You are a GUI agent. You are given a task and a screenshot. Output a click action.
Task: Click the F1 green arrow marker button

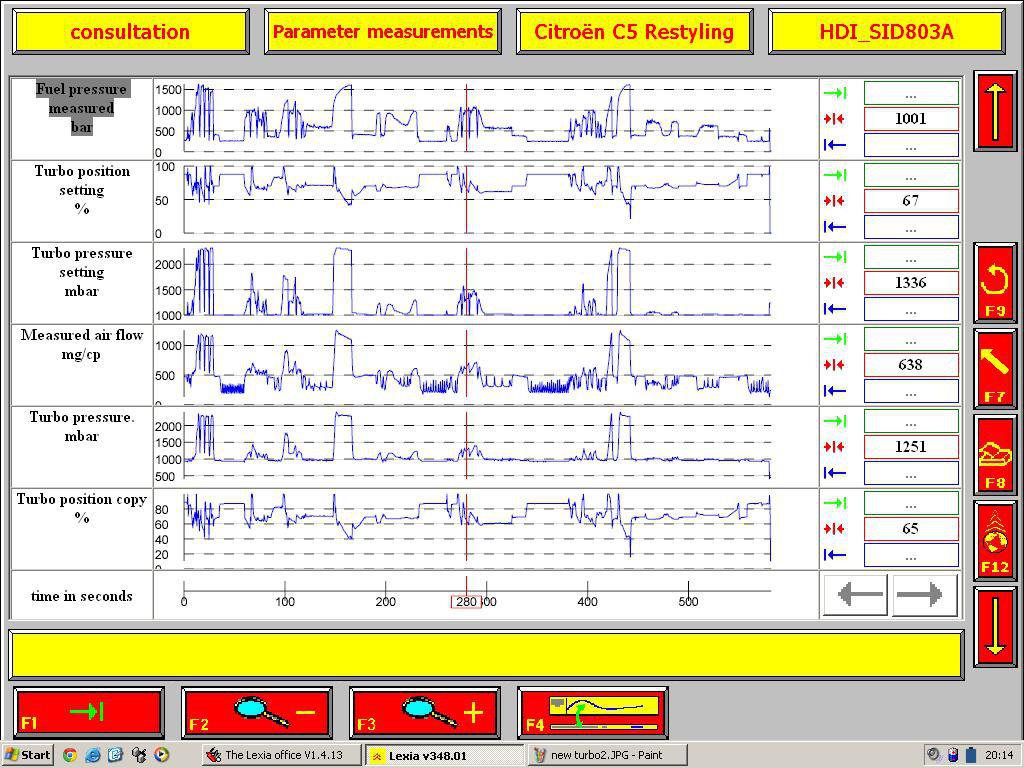point(88,712)
